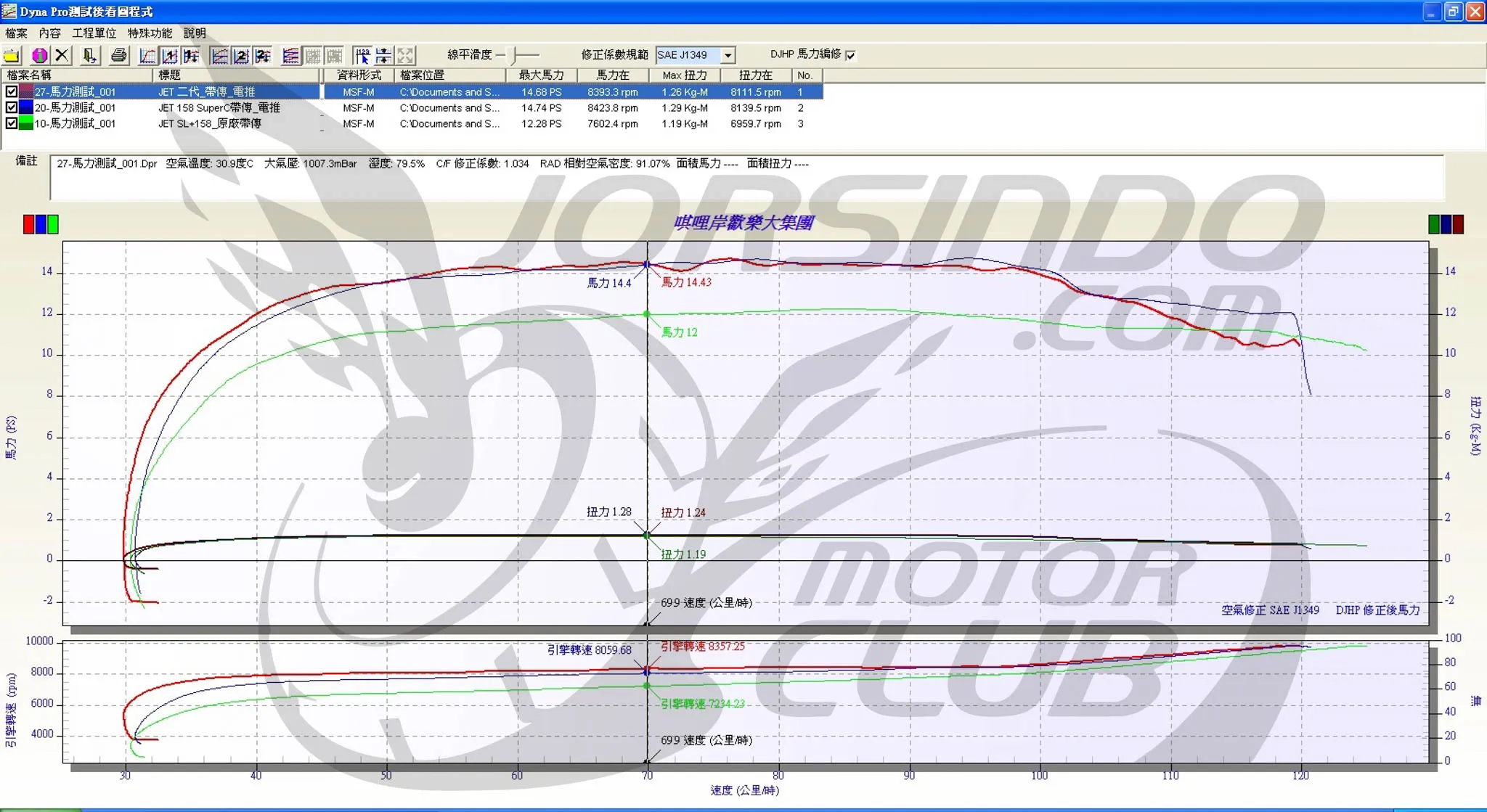Click the 扭力在 column header
This screenshot has height=812, width=1487.
point(756,75)
